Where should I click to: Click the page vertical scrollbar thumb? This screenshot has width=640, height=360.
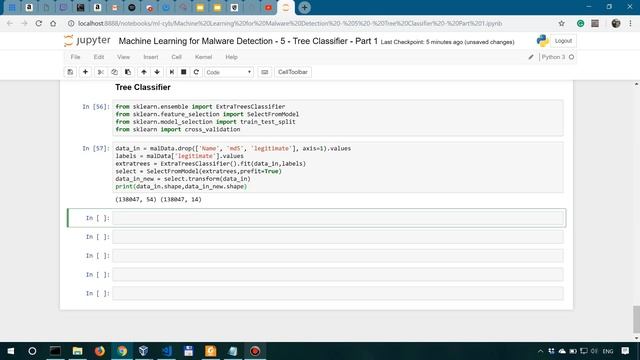(636, 319)
